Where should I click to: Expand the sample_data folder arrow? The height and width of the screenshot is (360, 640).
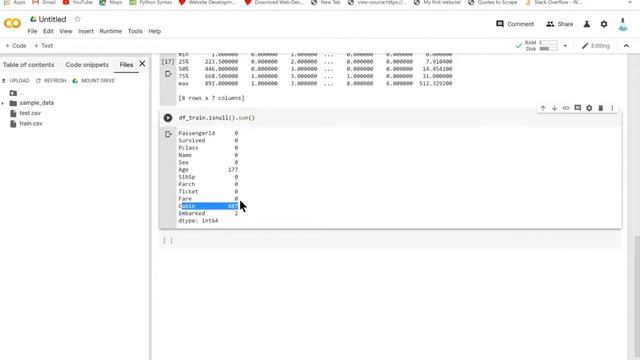[x=3, y=103]
